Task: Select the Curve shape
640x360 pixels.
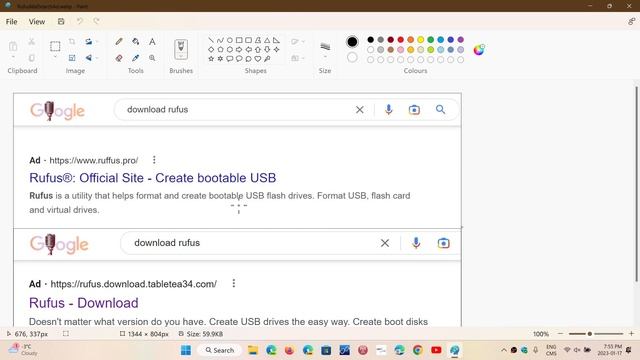Action: coord(220,40)
